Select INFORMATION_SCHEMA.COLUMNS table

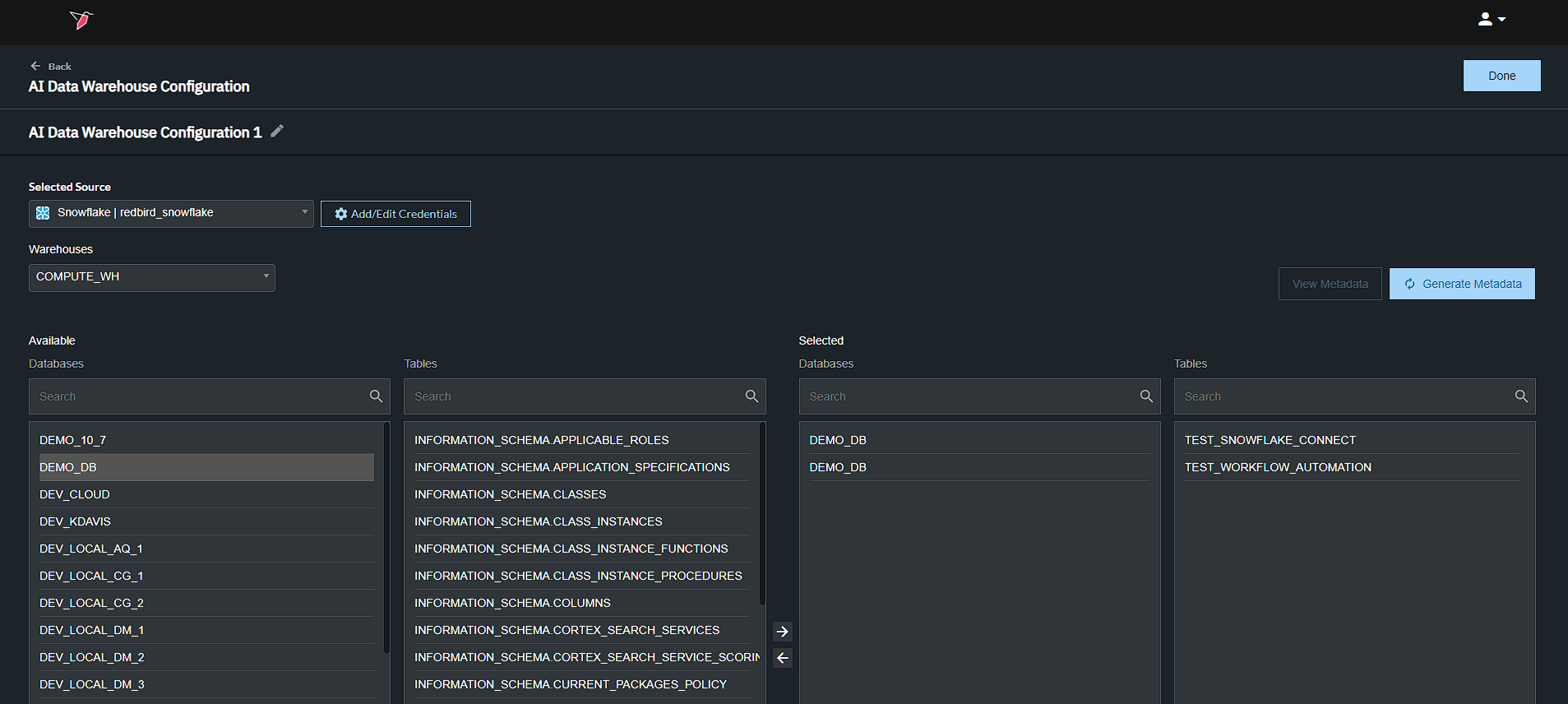(x=512, y=603)
